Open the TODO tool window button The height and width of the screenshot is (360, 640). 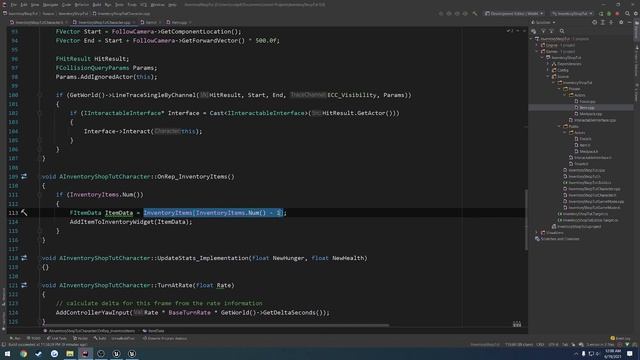34,338
